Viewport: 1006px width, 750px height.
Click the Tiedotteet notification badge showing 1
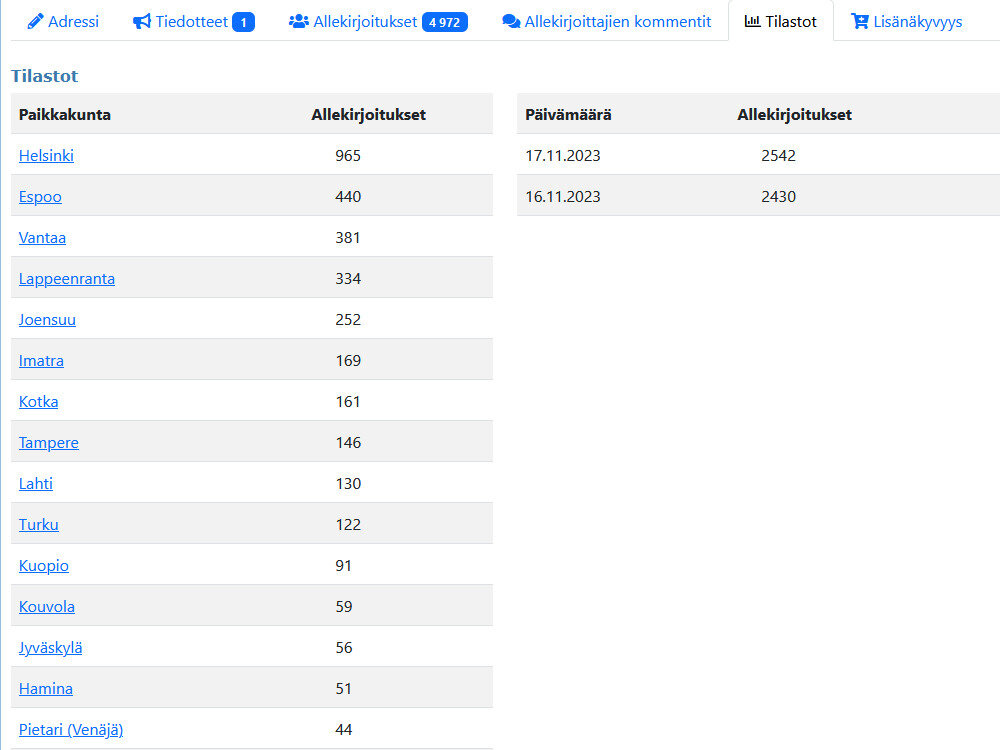pyautogui.click(x=243, y=21)
